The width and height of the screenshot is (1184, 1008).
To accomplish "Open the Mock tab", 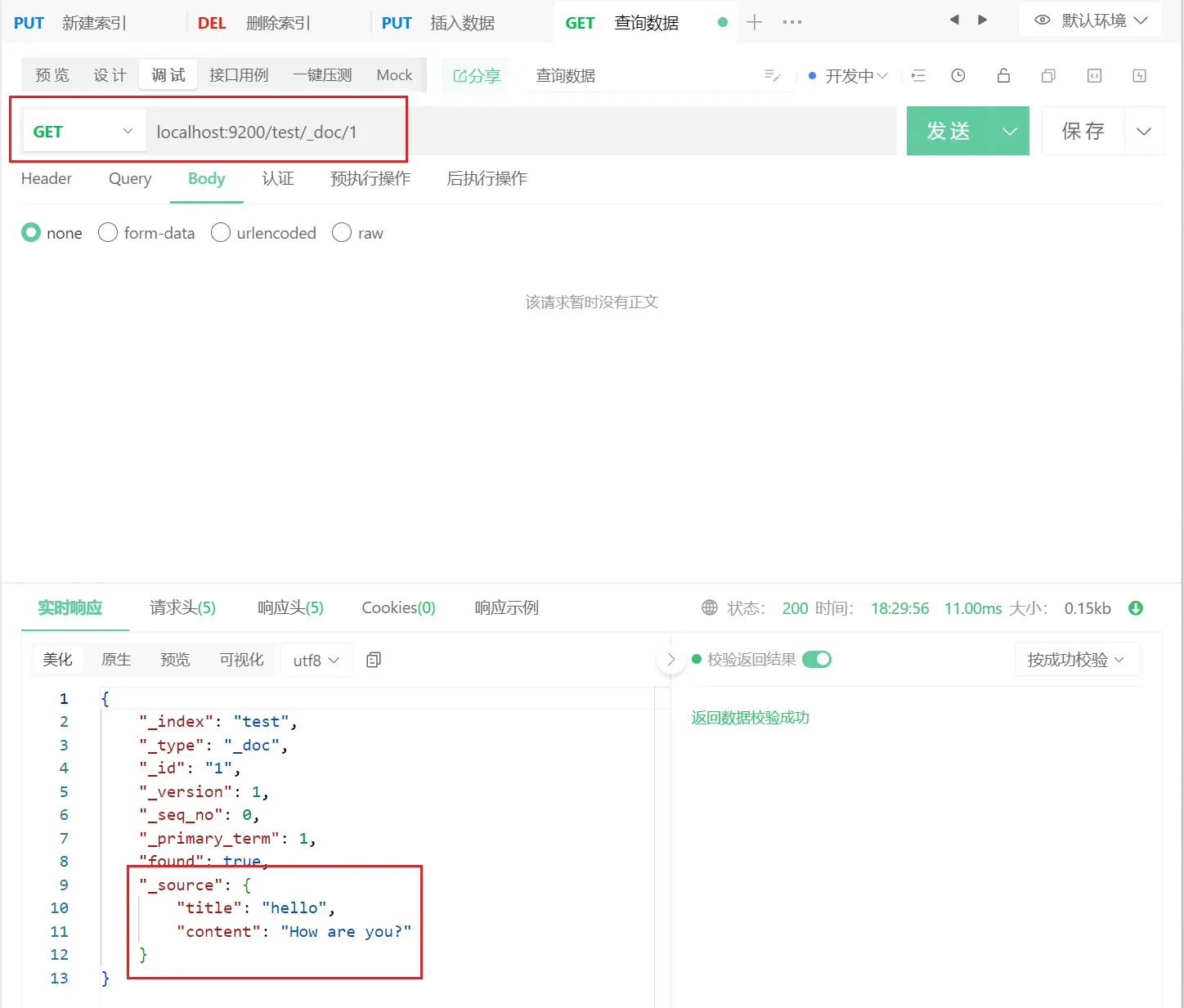I will click(394, 75).
